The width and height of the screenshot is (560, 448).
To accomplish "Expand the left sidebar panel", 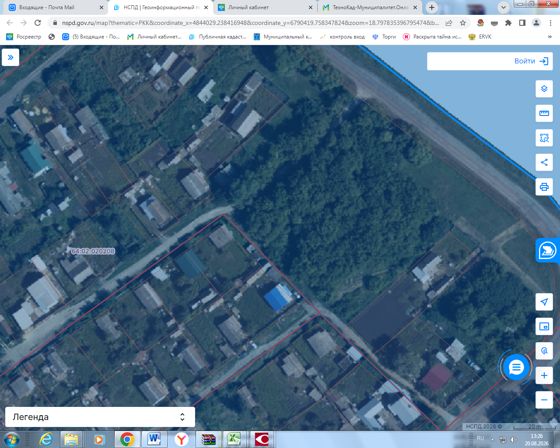I will point(10,57).
